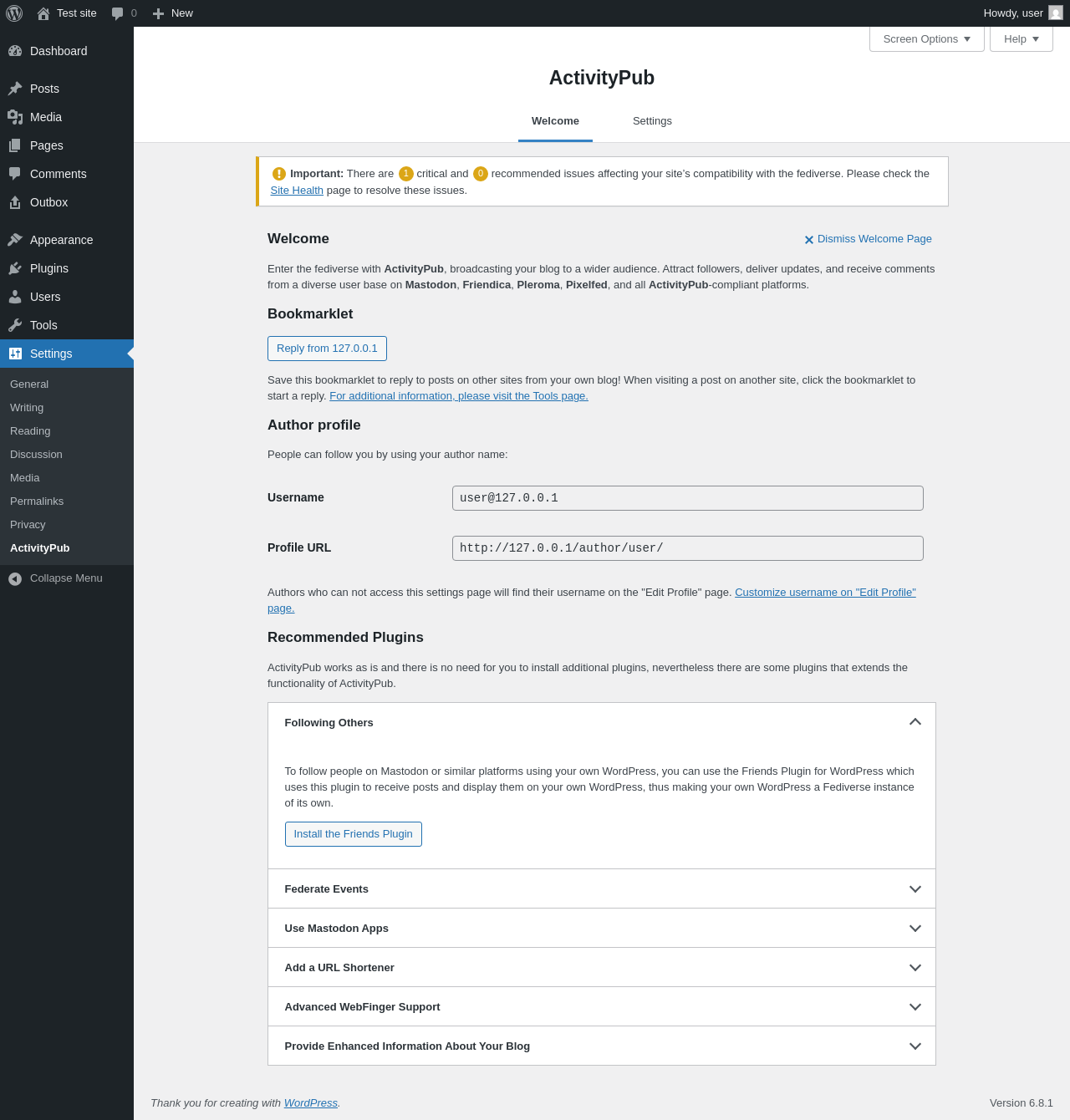Click the comments bubble icon in admin bar
Viewport: 1070px width, 1120px height.
pyautogui.click(x=118, y=13)
